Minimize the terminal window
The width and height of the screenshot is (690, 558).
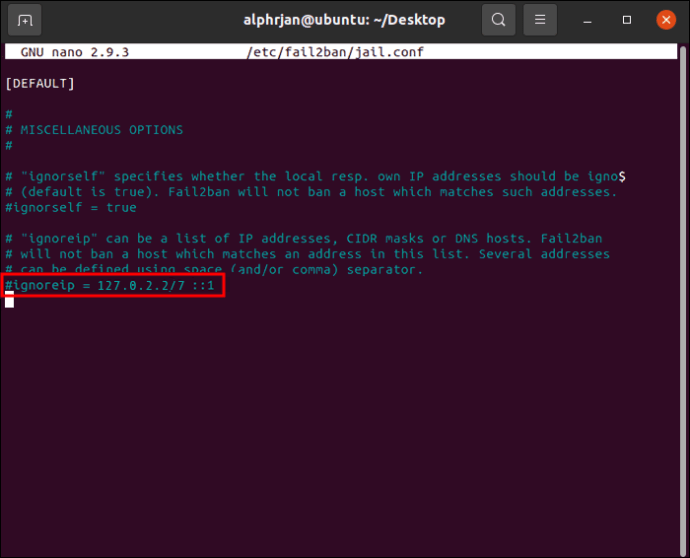(x=587, y=20)
